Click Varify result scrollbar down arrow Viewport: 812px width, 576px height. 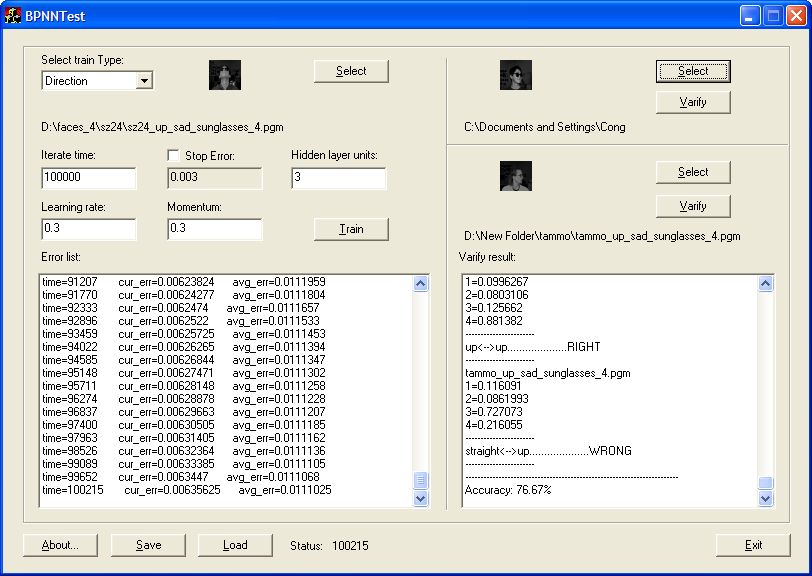pos(765,500)
